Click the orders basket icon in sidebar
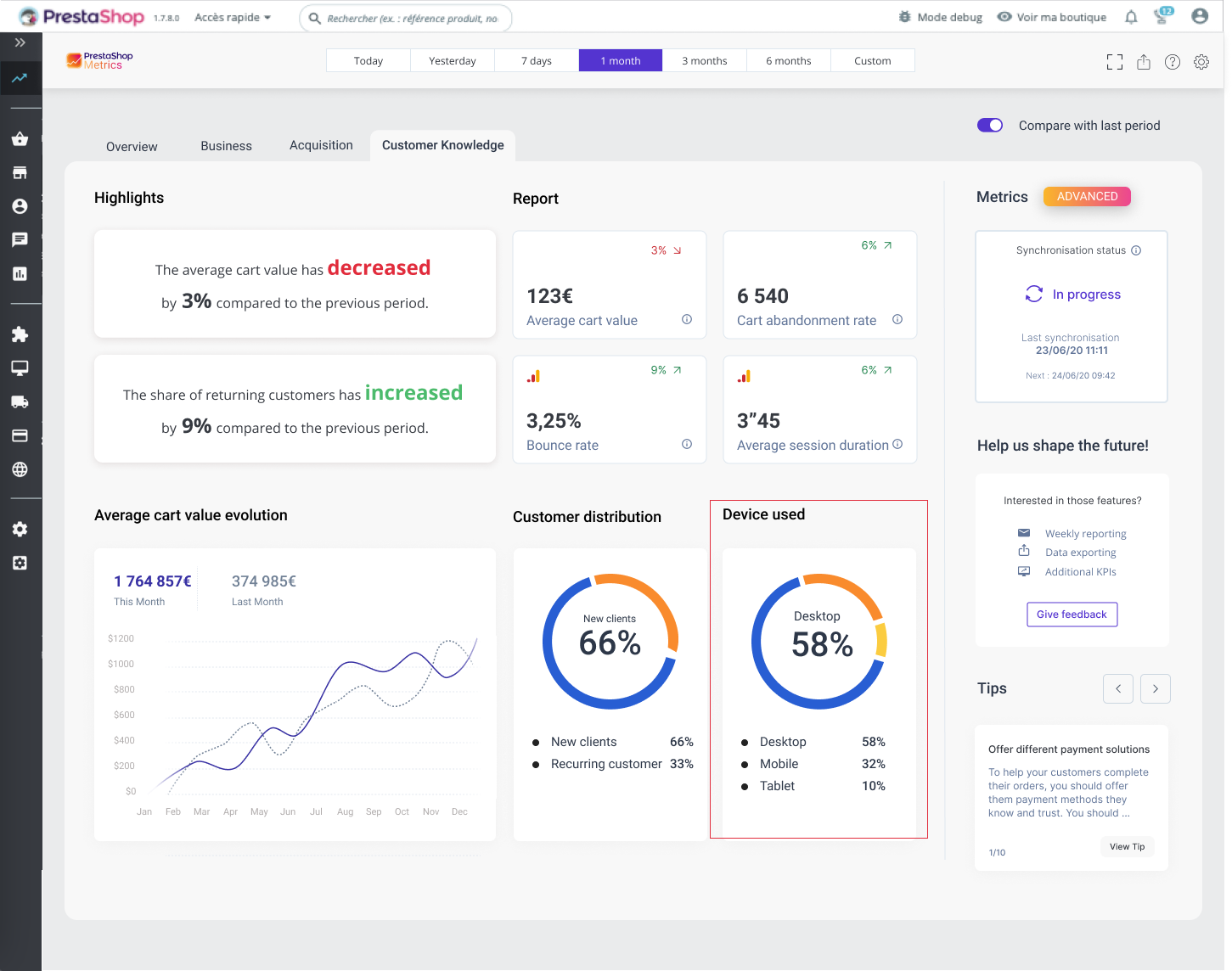The image size is (1232, 971). point(20,139)
